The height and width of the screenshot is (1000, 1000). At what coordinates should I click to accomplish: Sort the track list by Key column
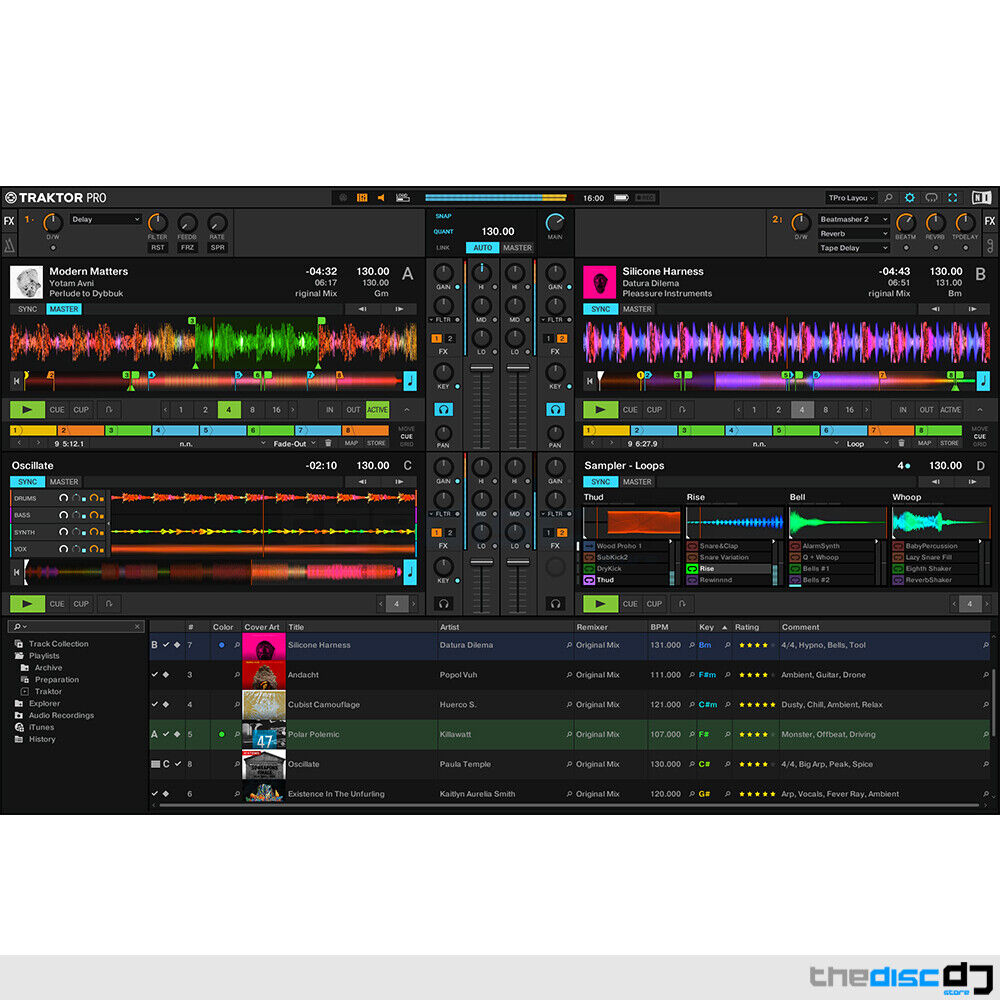point(707,627)
